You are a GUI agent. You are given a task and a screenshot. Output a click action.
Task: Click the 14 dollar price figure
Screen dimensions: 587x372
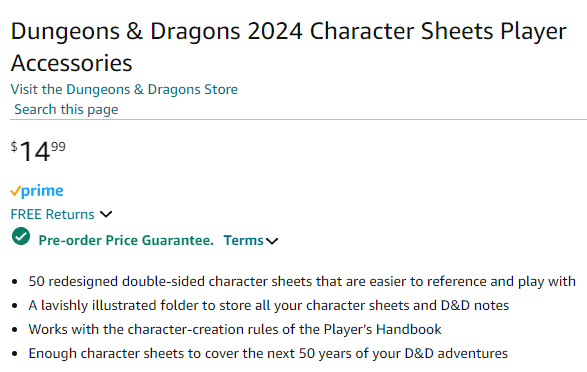[x=35, y=152]
